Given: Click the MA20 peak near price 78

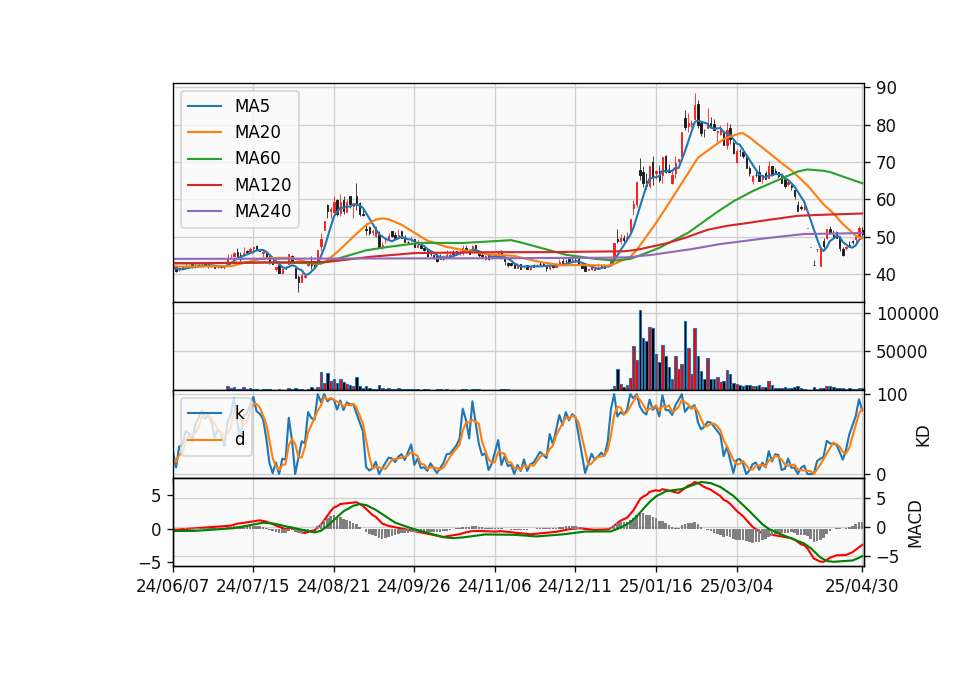Looking at the screenshot, I should (742, 133).
